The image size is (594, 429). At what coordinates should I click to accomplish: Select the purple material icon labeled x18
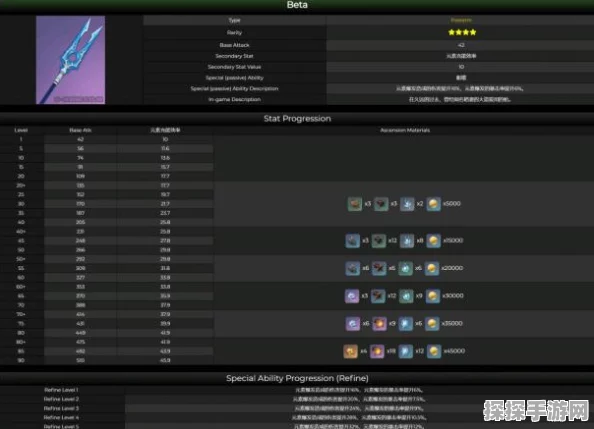click(377, 351)
